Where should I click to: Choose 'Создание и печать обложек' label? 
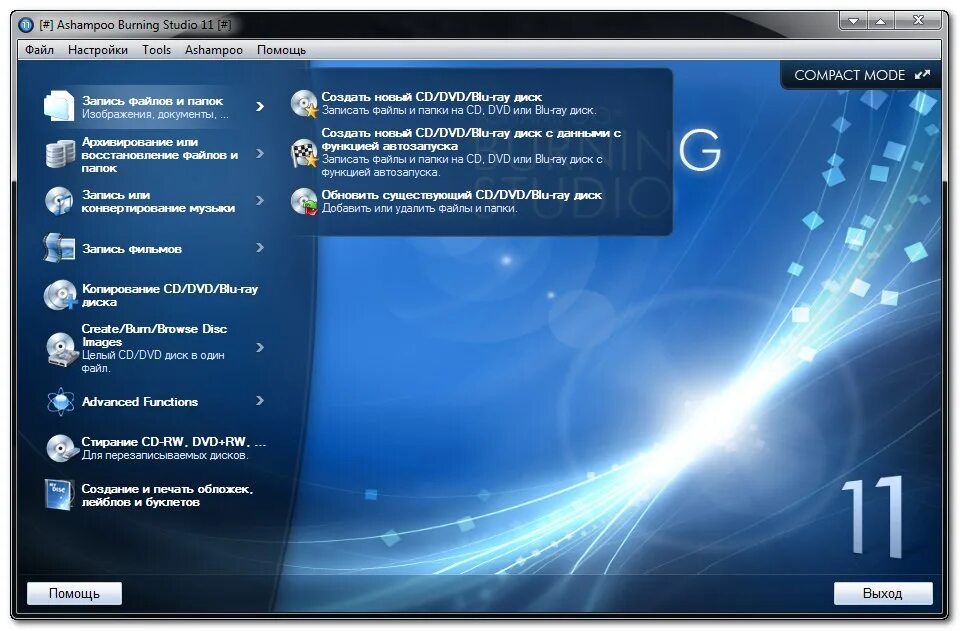(x=167, y=495)
